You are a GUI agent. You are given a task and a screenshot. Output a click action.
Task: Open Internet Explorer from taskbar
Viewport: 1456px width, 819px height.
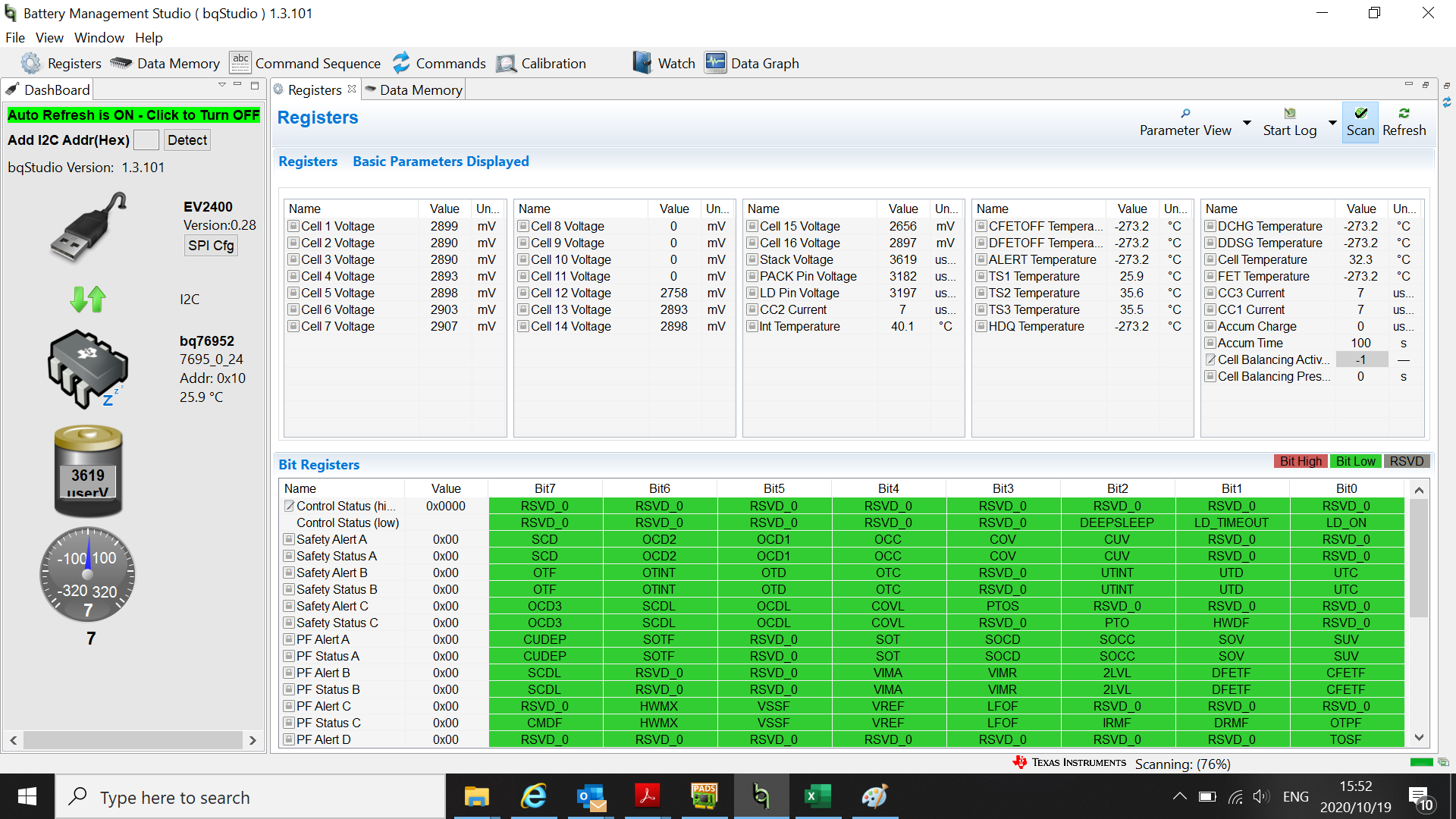534,796
